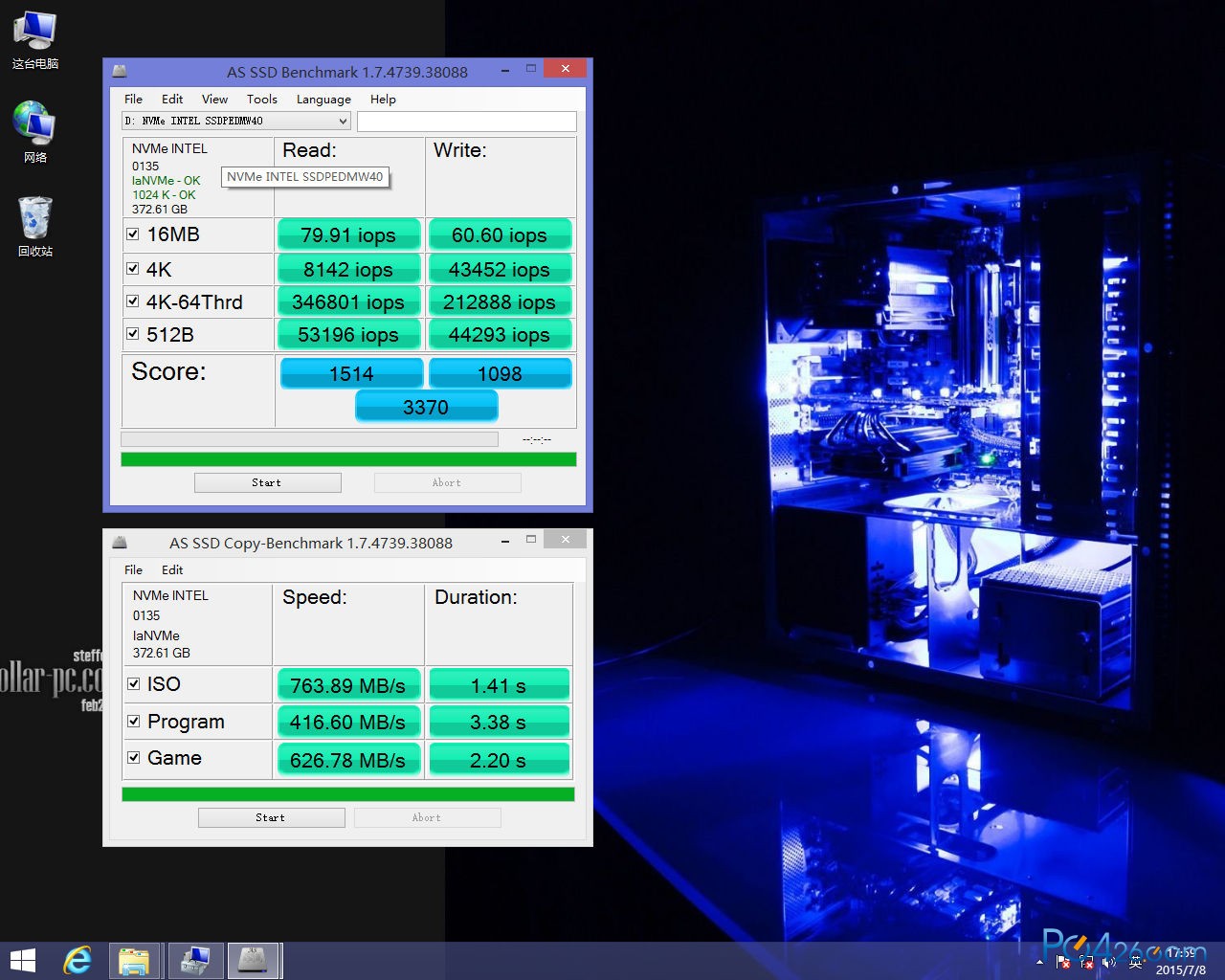The height and width of the screenshot is (980, 1225).
Task: Show hidden tray icons arrow
Action: point(1040,962)
